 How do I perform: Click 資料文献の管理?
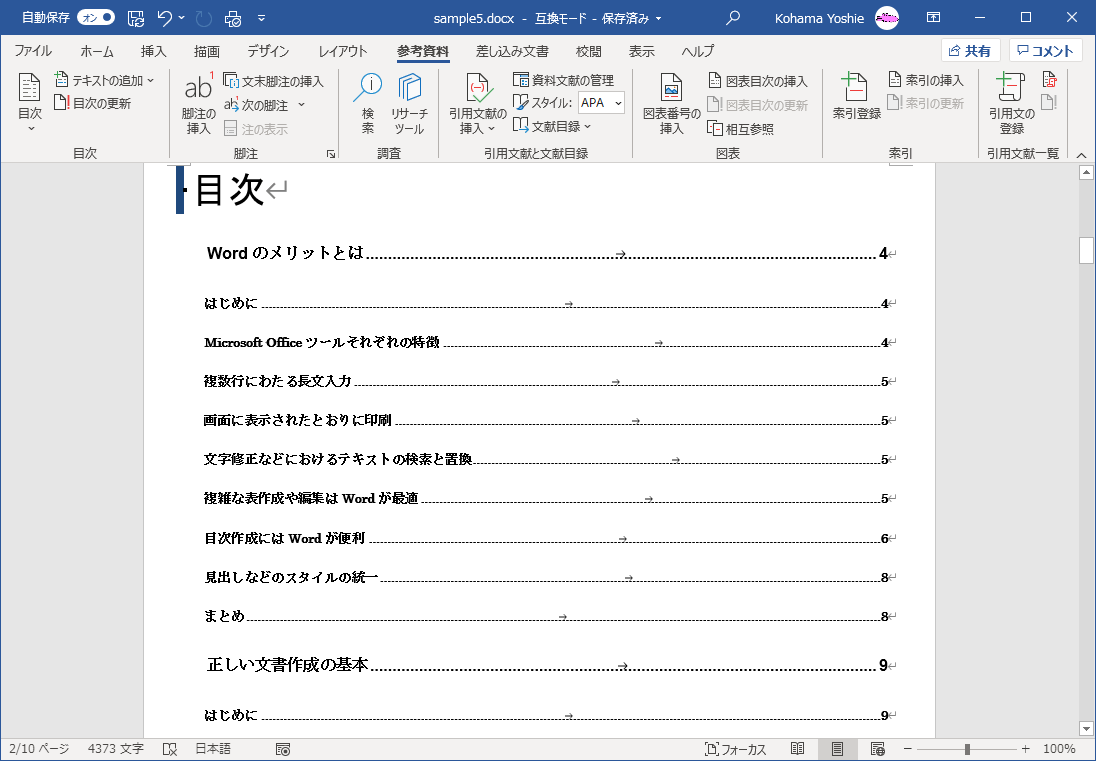tap(563, 80)
